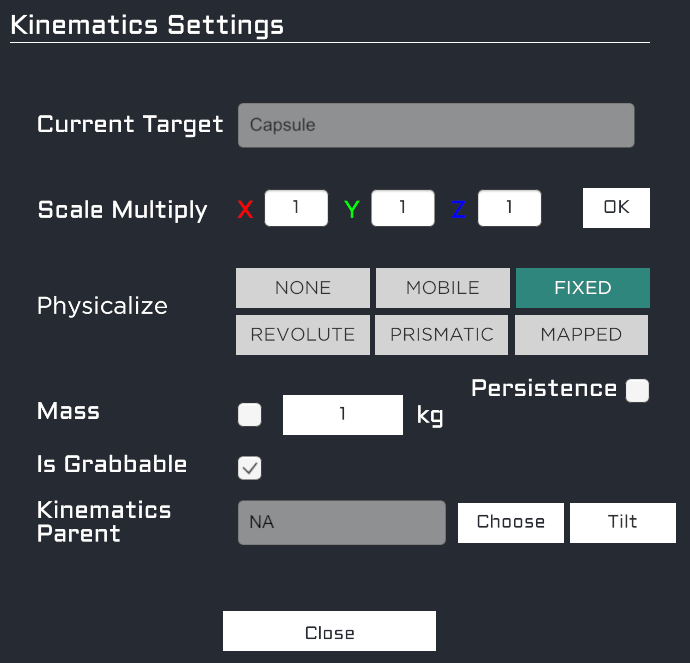
Task: Select the FIXED physicalize option
Action: coord(582,288)
